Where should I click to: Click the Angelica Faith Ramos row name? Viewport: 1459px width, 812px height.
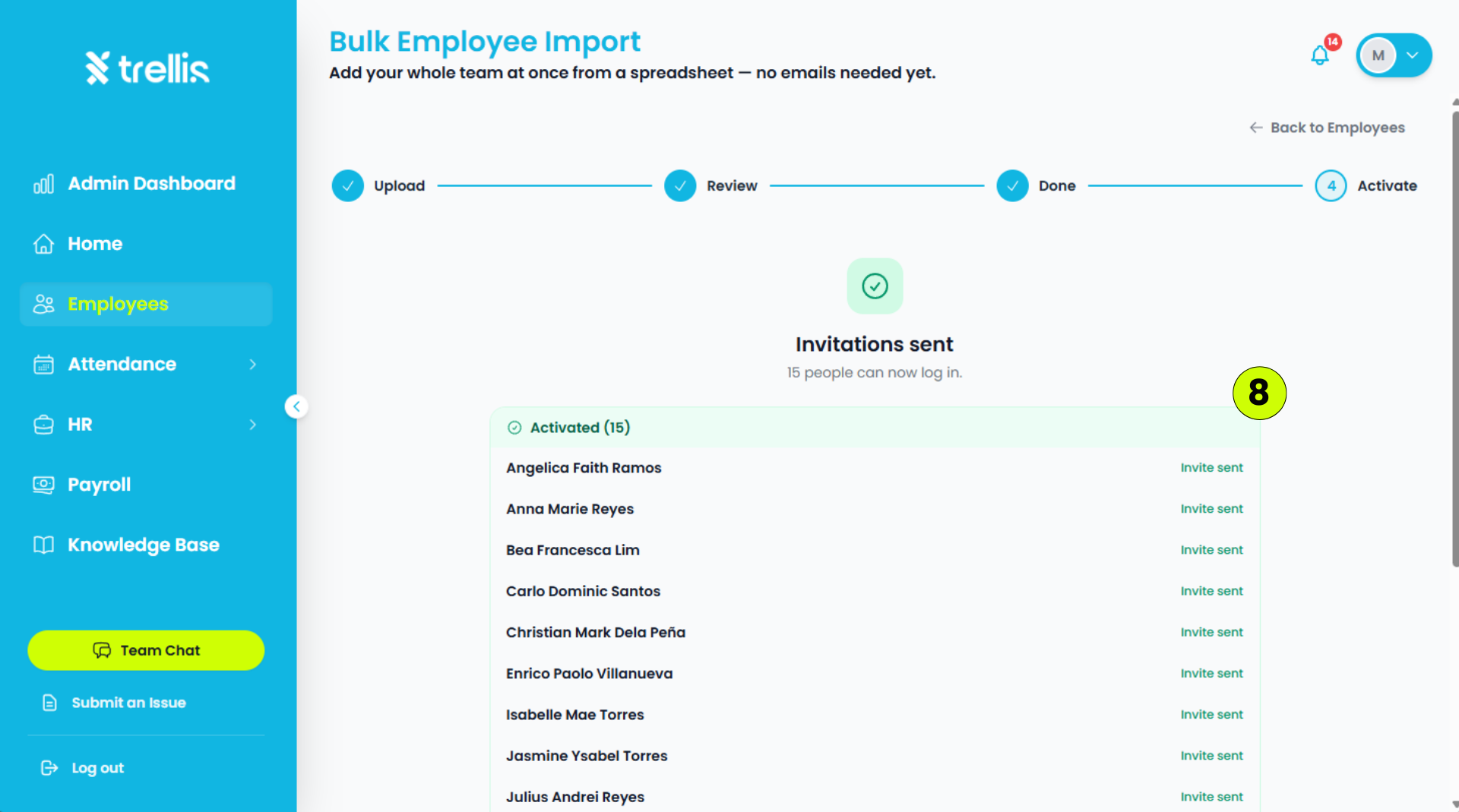click(x=584, y=468)
